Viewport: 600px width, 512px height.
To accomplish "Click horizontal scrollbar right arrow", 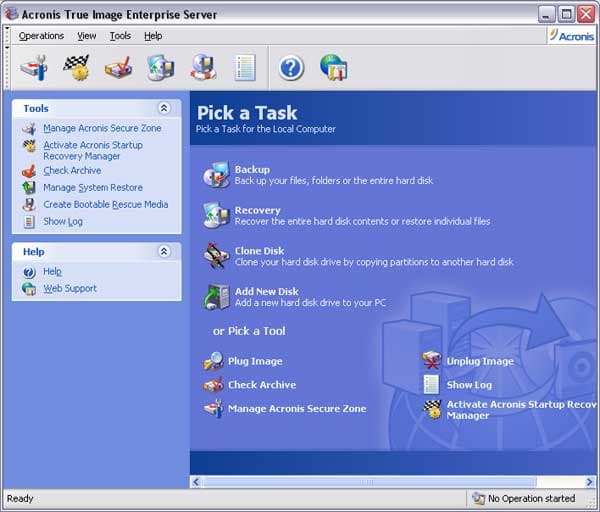I will [590, 482].
